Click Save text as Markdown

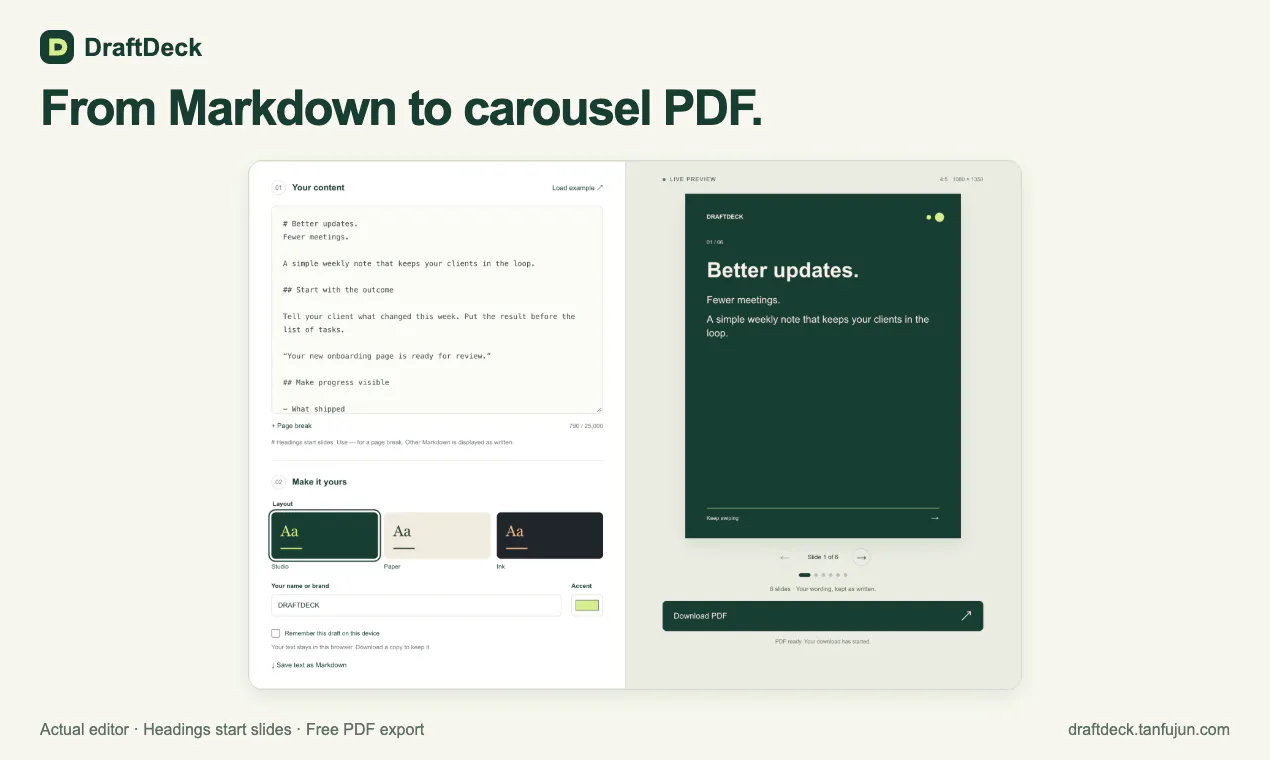[309, 665]
